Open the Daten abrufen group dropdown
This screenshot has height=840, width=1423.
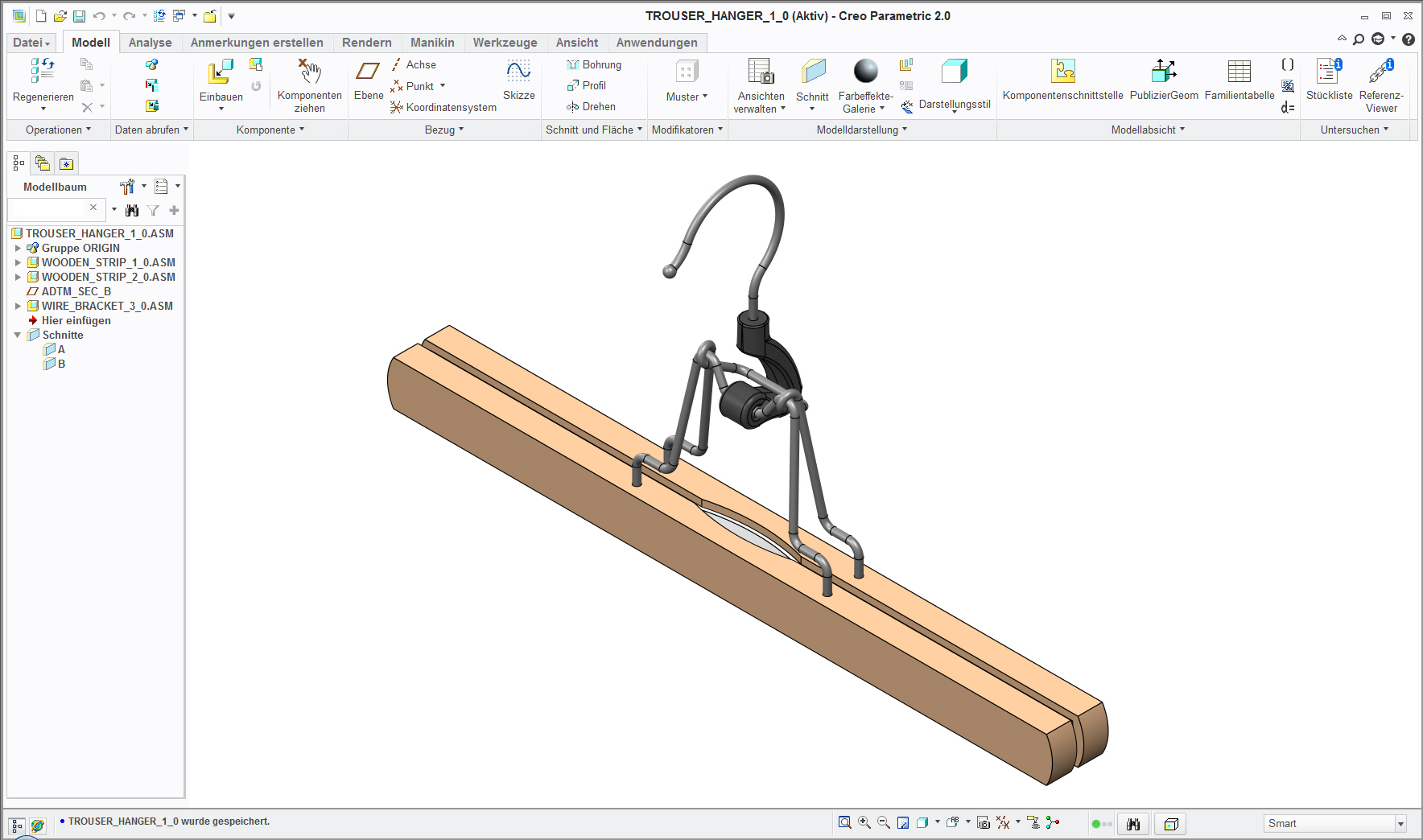pos(151,130)
